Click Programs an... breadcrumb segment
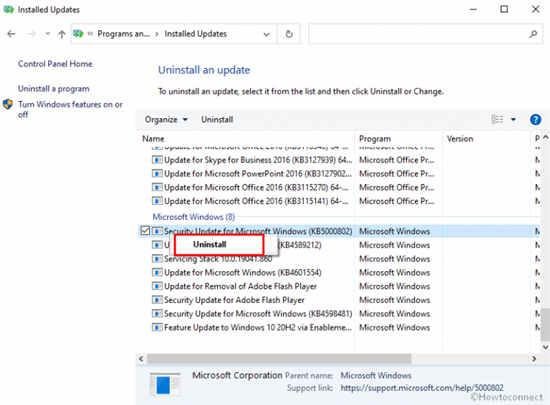 [123, 34]
